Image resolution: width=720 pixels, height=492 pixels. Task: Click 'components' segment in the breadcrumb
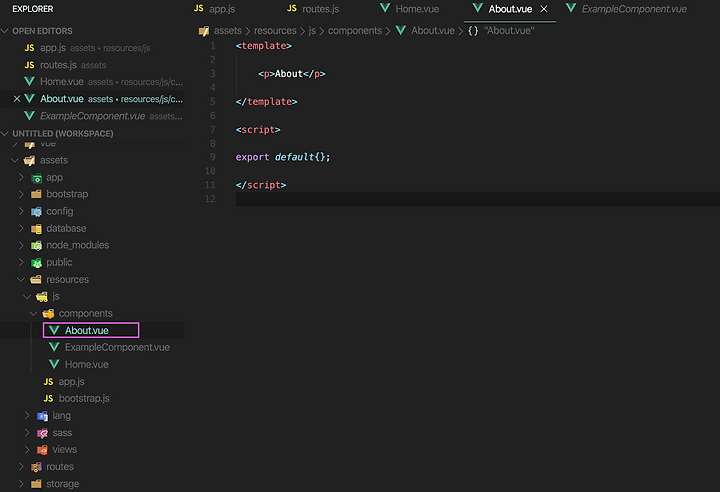[x=355, y=31]
